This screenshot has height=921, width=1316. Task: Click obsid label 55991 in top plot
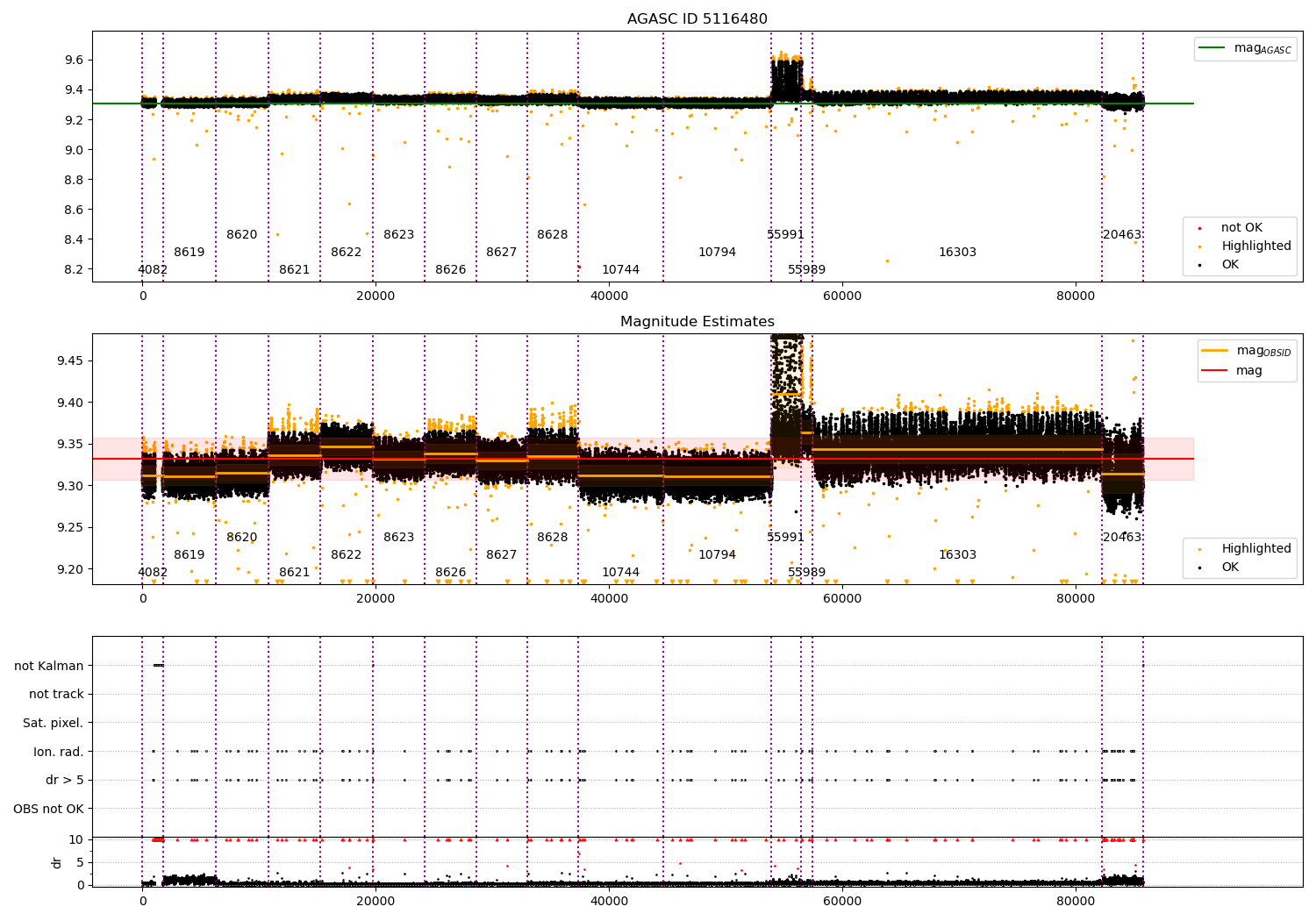[x=785, y=235]
